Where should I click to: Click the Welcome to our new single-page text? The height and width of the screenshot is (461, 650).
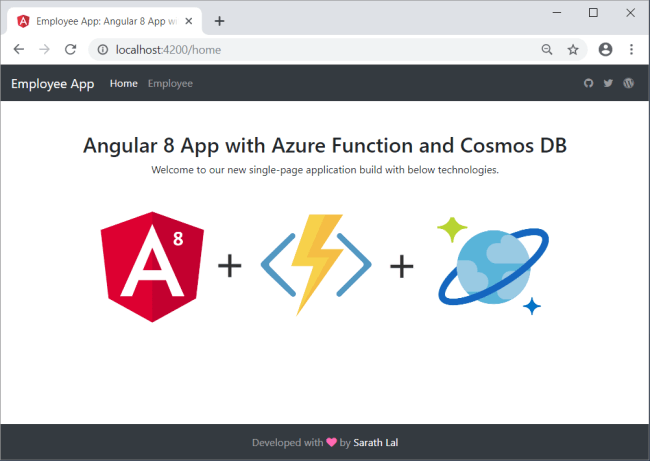pos(325,170)
